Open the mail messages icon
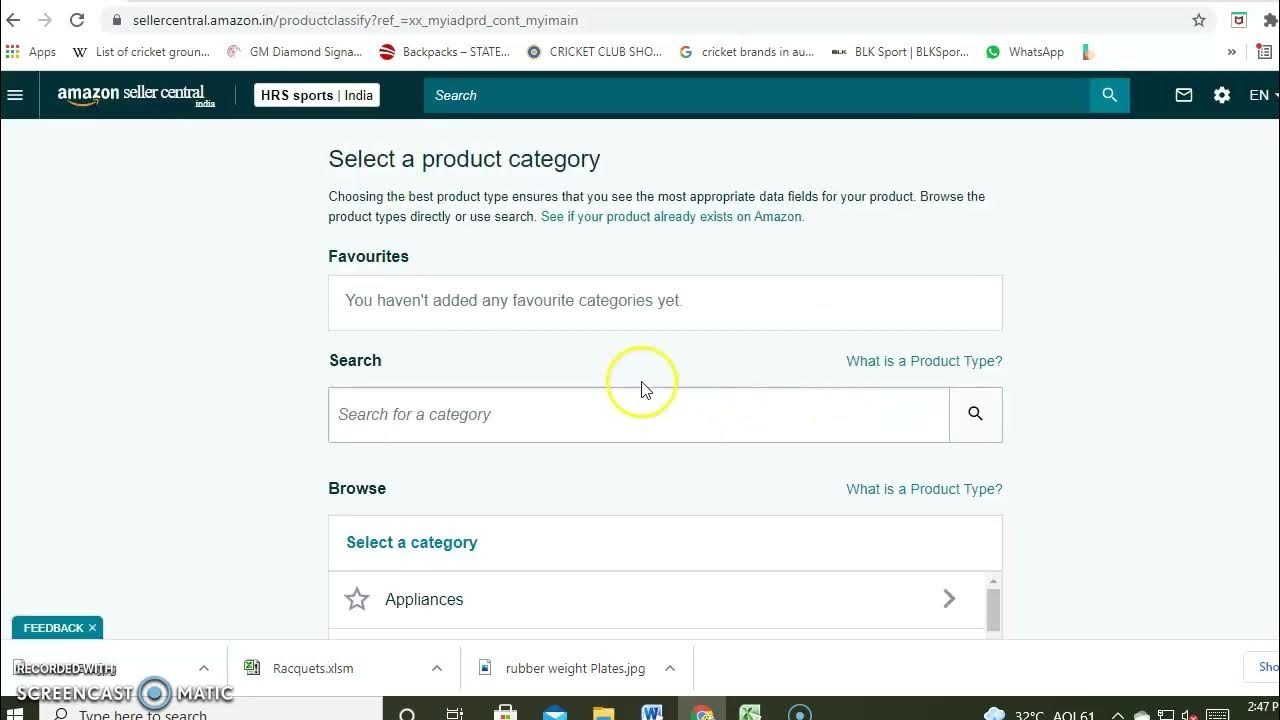The image size is (1280, 720). (1184, 95)
